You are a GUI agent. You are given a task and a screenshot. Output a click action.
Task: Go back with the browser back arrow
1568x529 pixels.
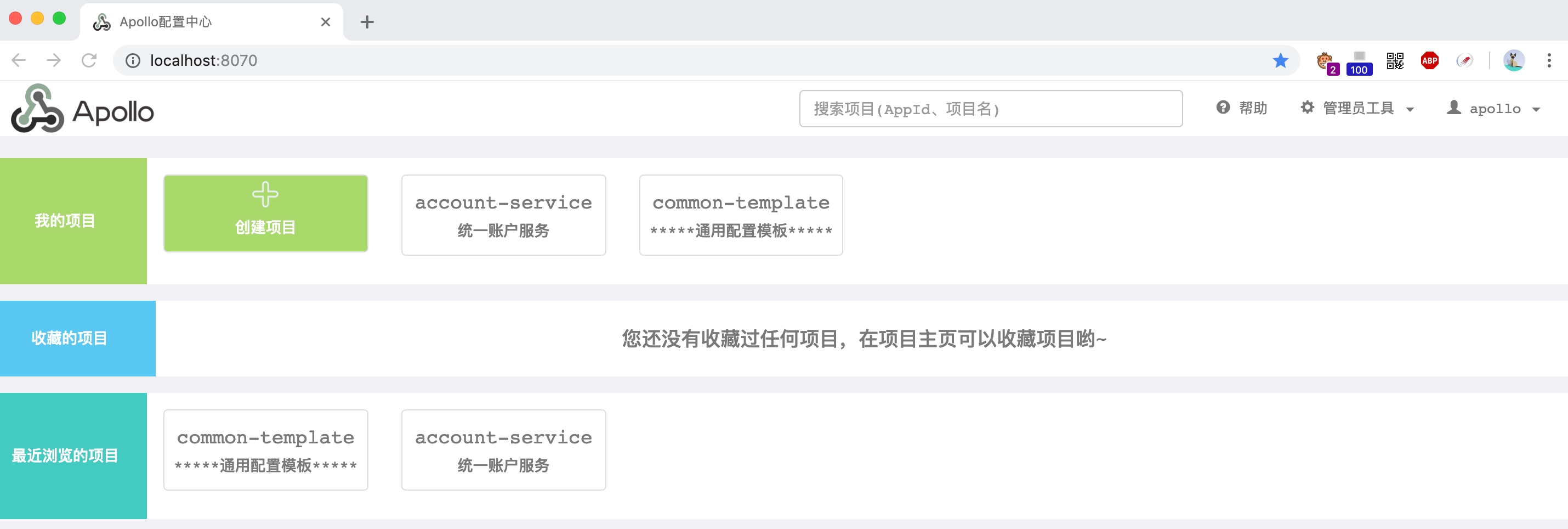point(19,60)
